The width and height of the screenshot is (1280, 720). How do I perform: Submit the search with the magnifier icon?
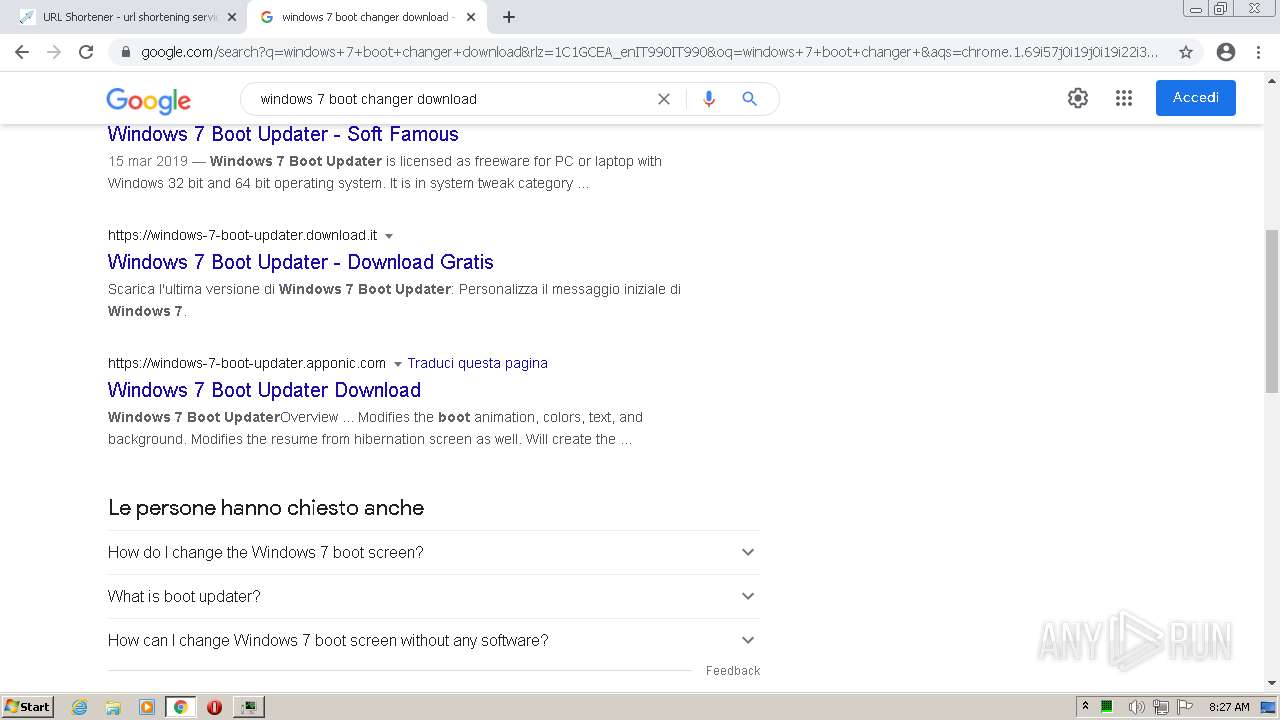pyautogui.click(x=749, y=99)
